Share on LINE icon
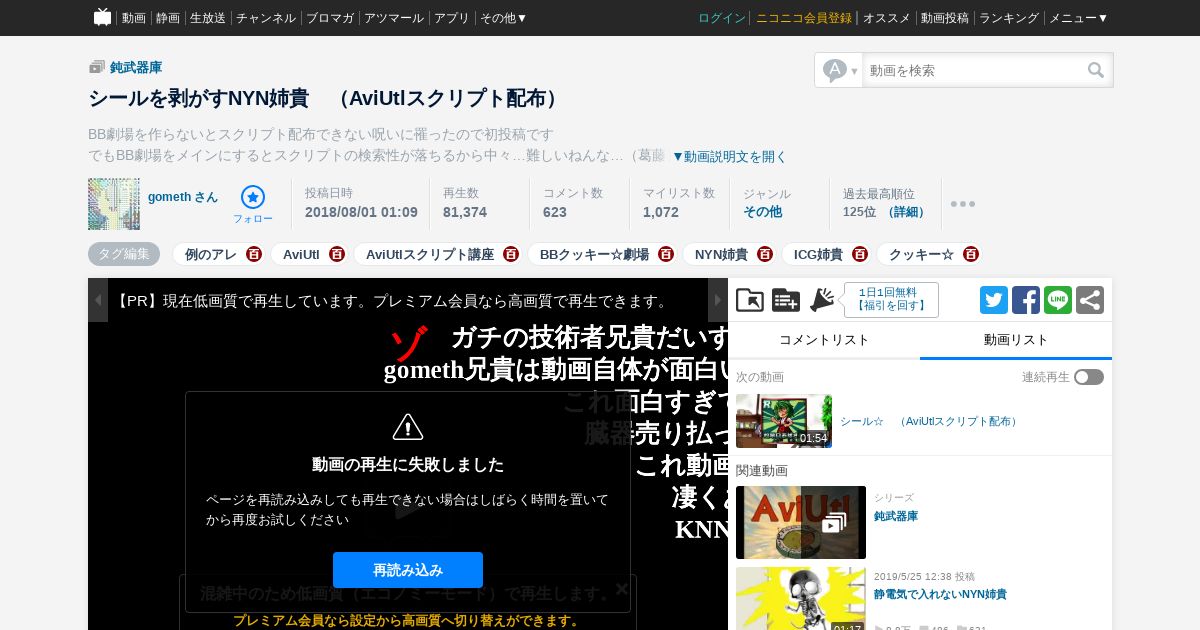1200x630 pixels. point(1058,300)
